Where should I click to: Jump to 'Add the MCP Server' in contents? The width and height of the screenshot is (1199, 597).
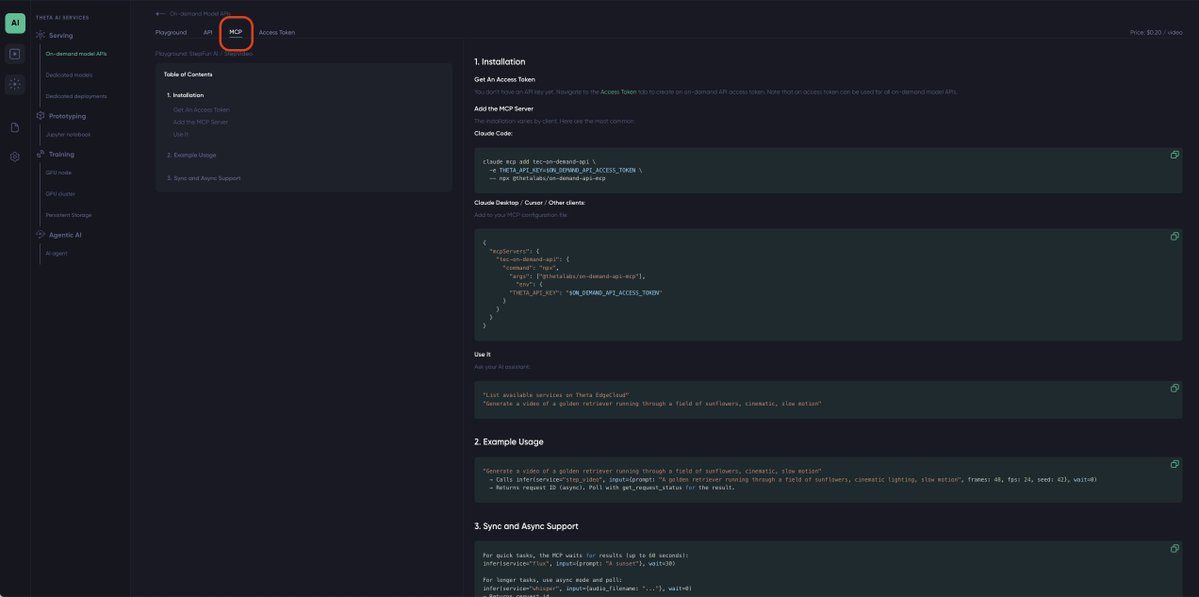tap(200, 122)
